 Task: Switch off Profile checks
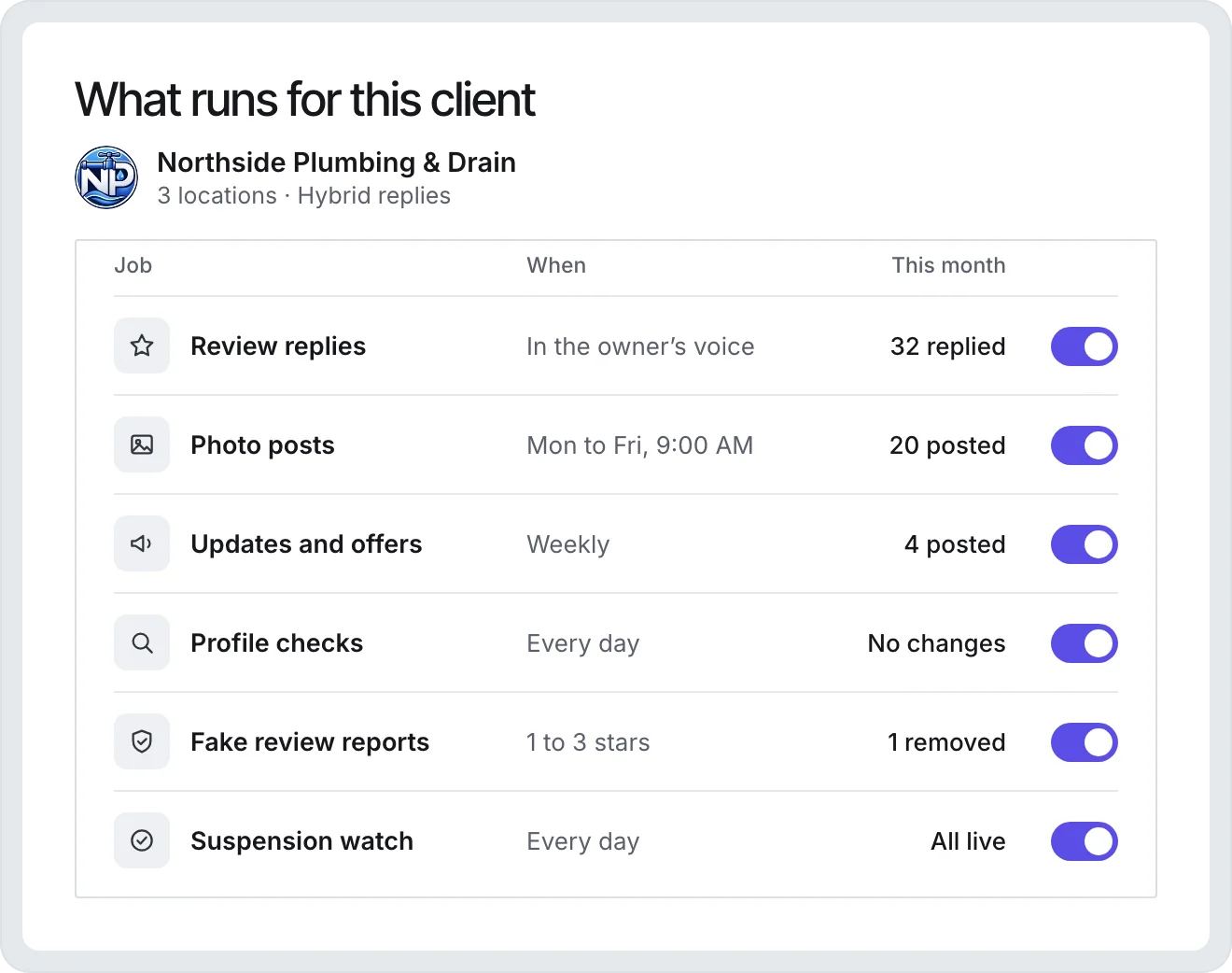click(x=1084, y=643)
